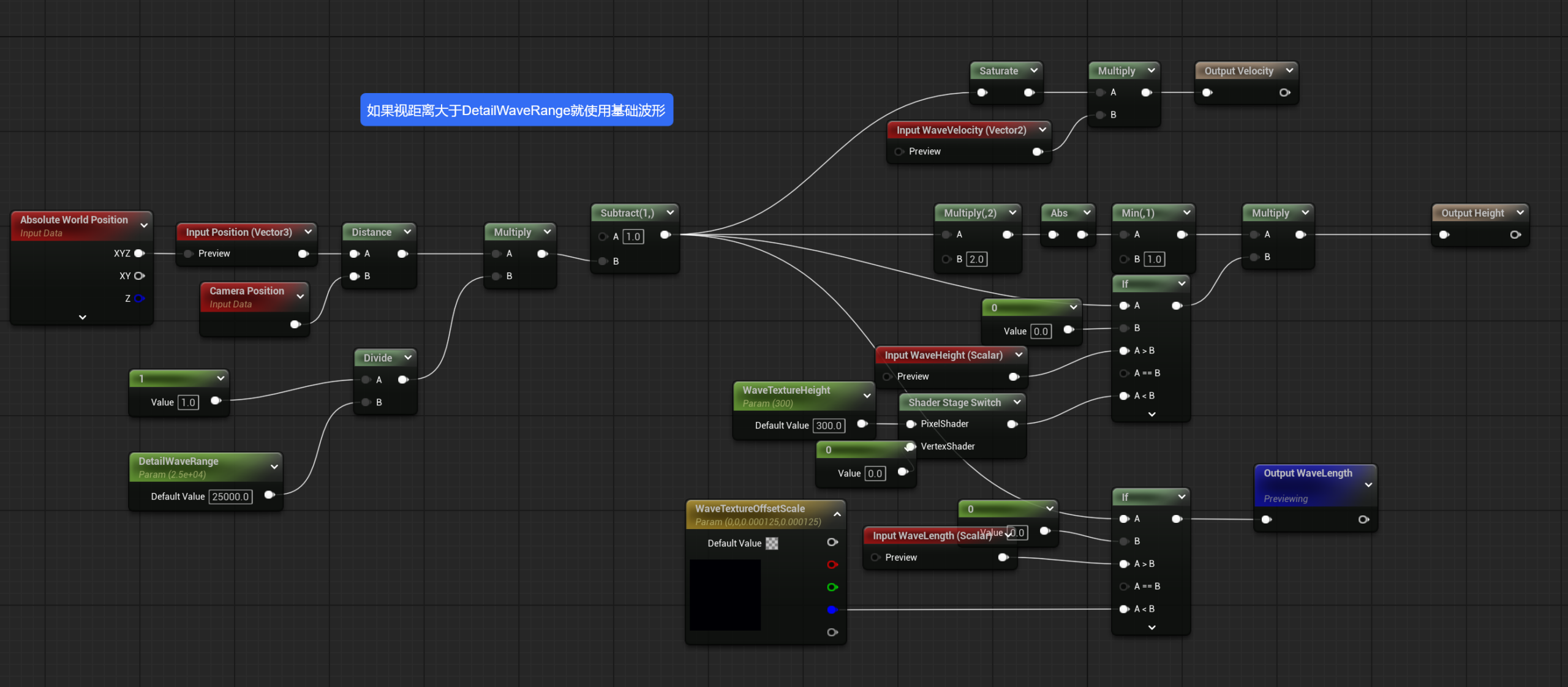Click the red R output pin of WaveTextureOffsetScale
This screenshot has width=1568, height=687.
pos(832,565)
